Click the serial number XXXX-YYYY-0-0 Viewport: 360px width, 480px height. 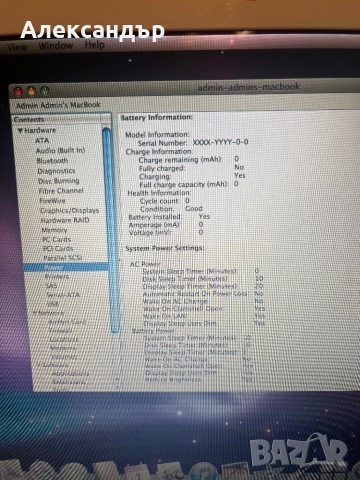click(x=220, y=142)
